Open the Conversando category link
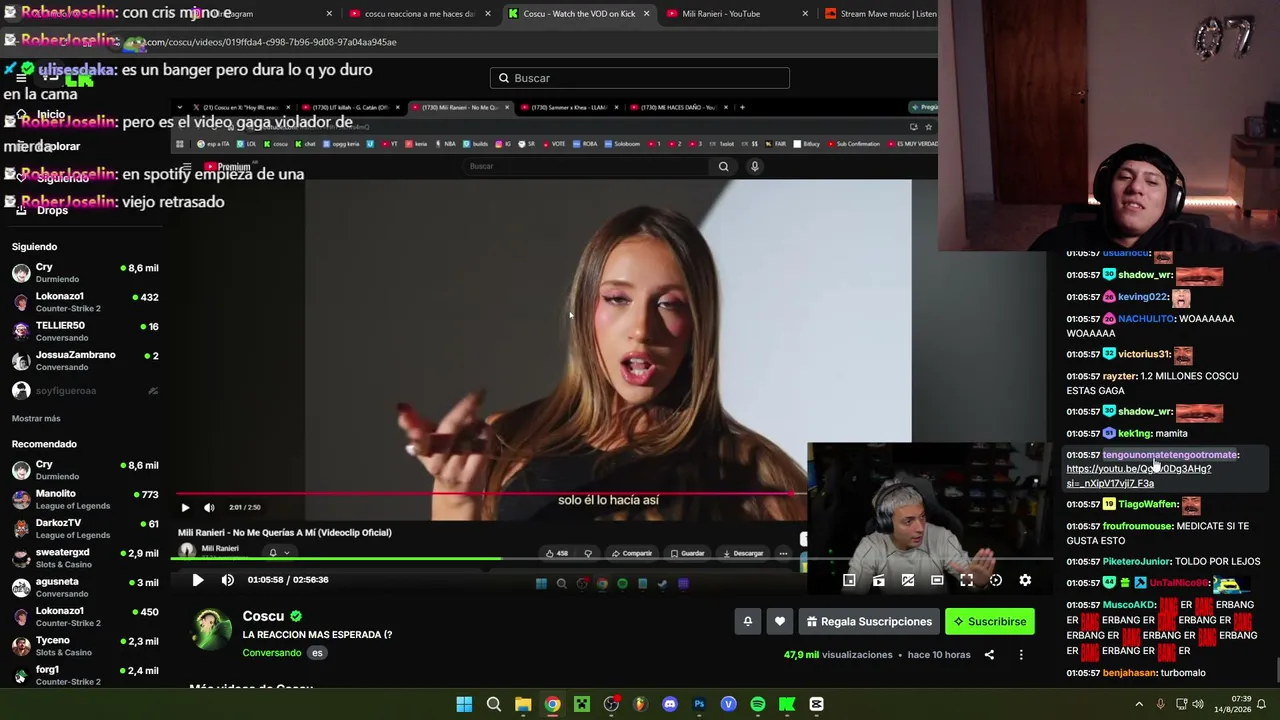 point(271,653)
